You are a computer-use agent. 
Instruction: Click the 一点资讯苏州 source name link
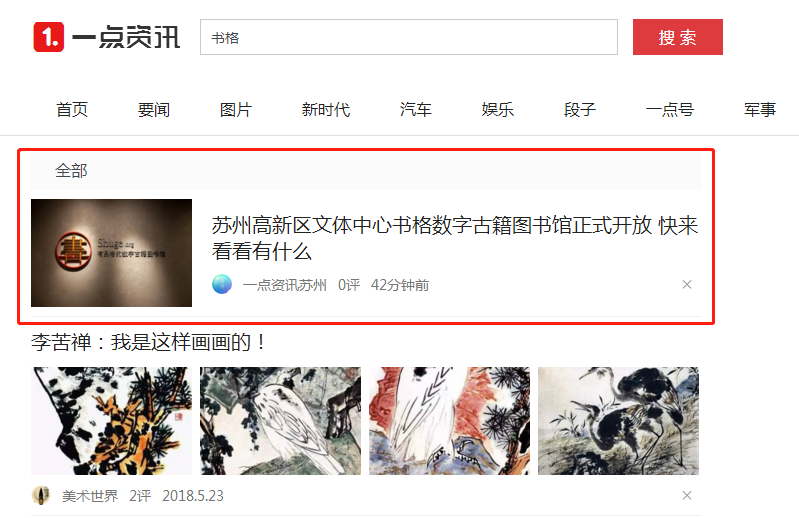tap(284, 285)
